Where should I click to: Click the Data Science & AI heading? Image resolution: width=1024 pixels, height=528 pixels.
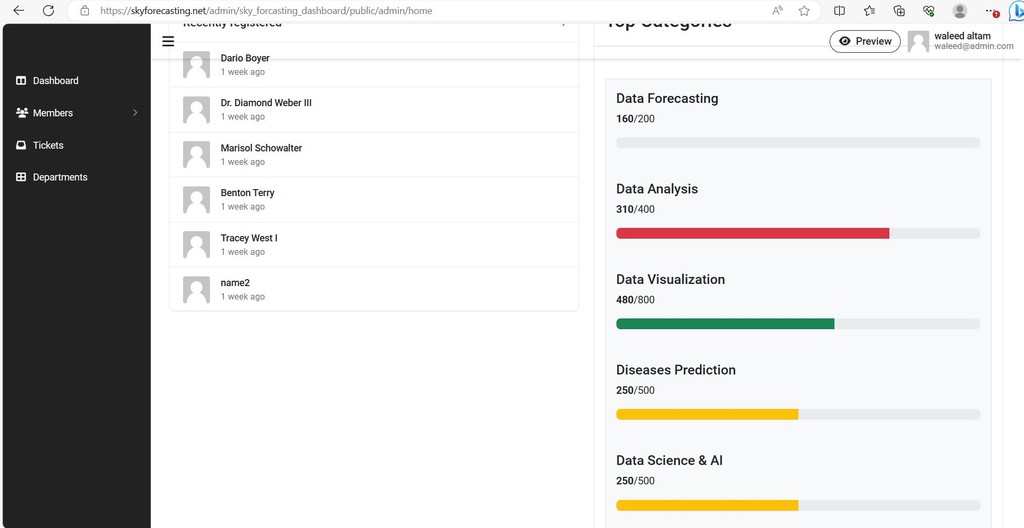[x=669, y=461]
